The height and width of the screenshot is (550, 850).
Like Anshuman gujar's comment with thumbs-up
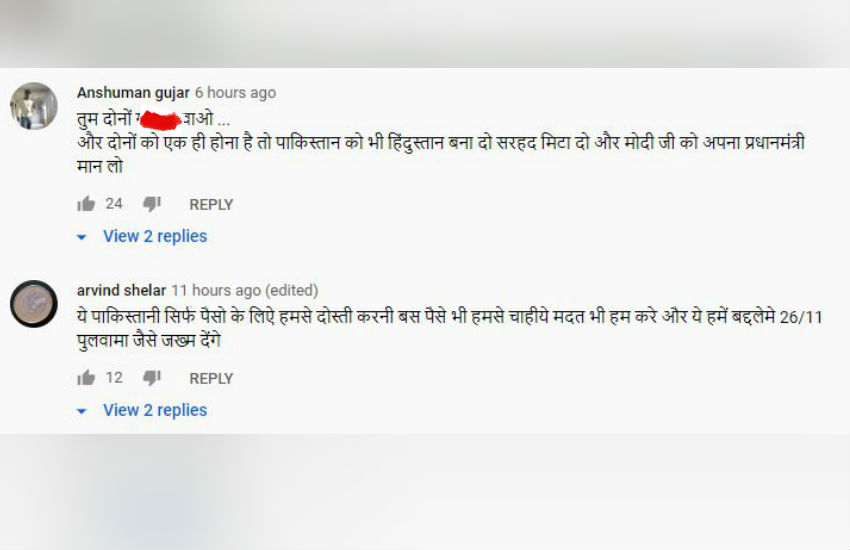[86, 204]
